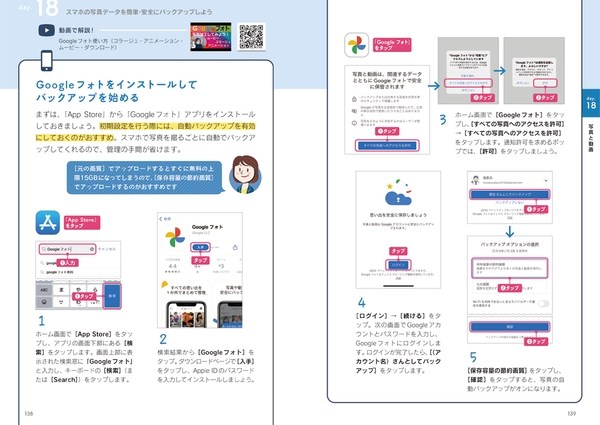600x425 pixels.
Task: Choose すべての写真へのアクセスを許可 in permission dialog
Action: (x=468, y=83)
